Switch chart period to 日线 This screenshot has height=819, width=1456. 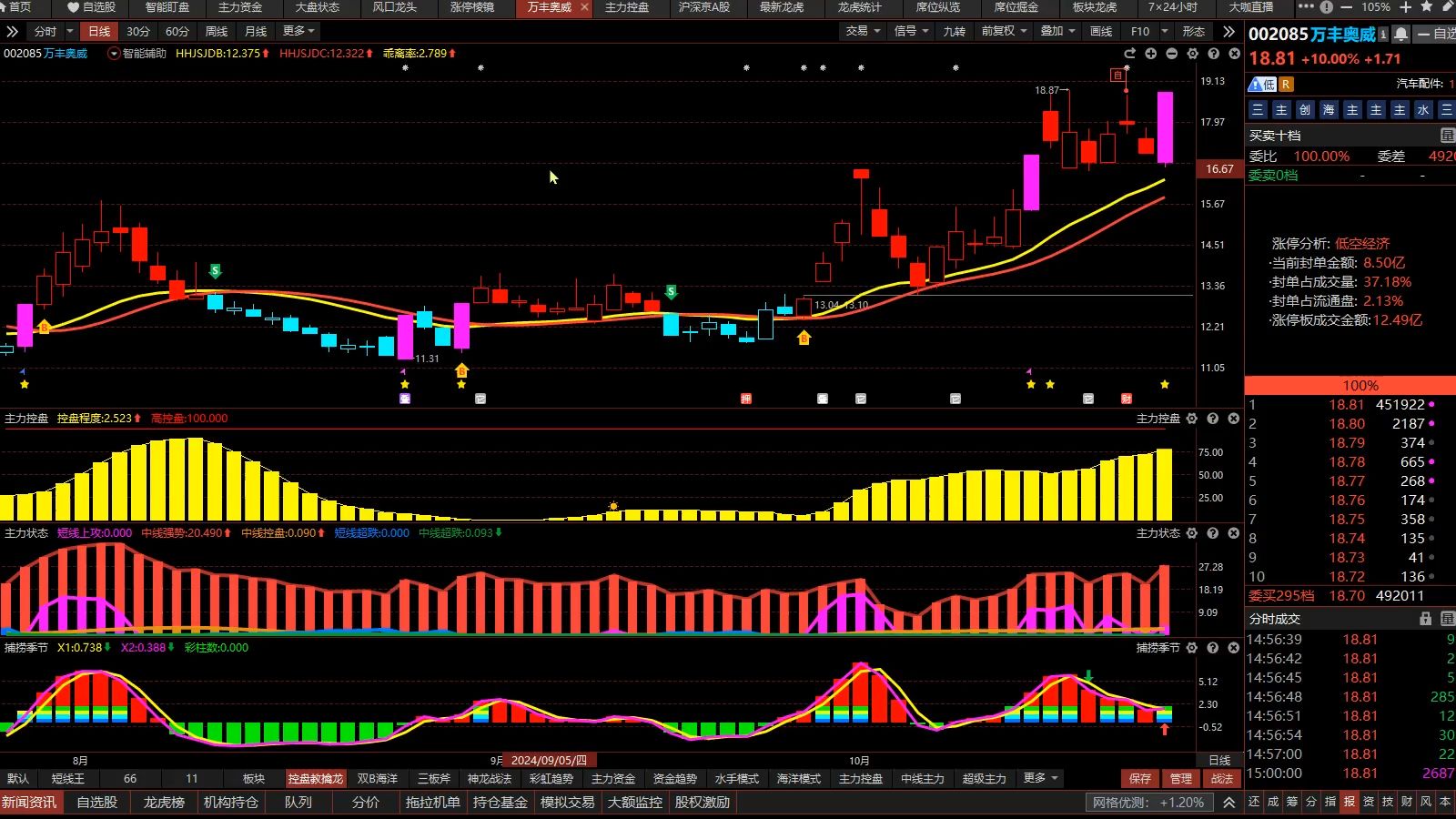[99, 31]
